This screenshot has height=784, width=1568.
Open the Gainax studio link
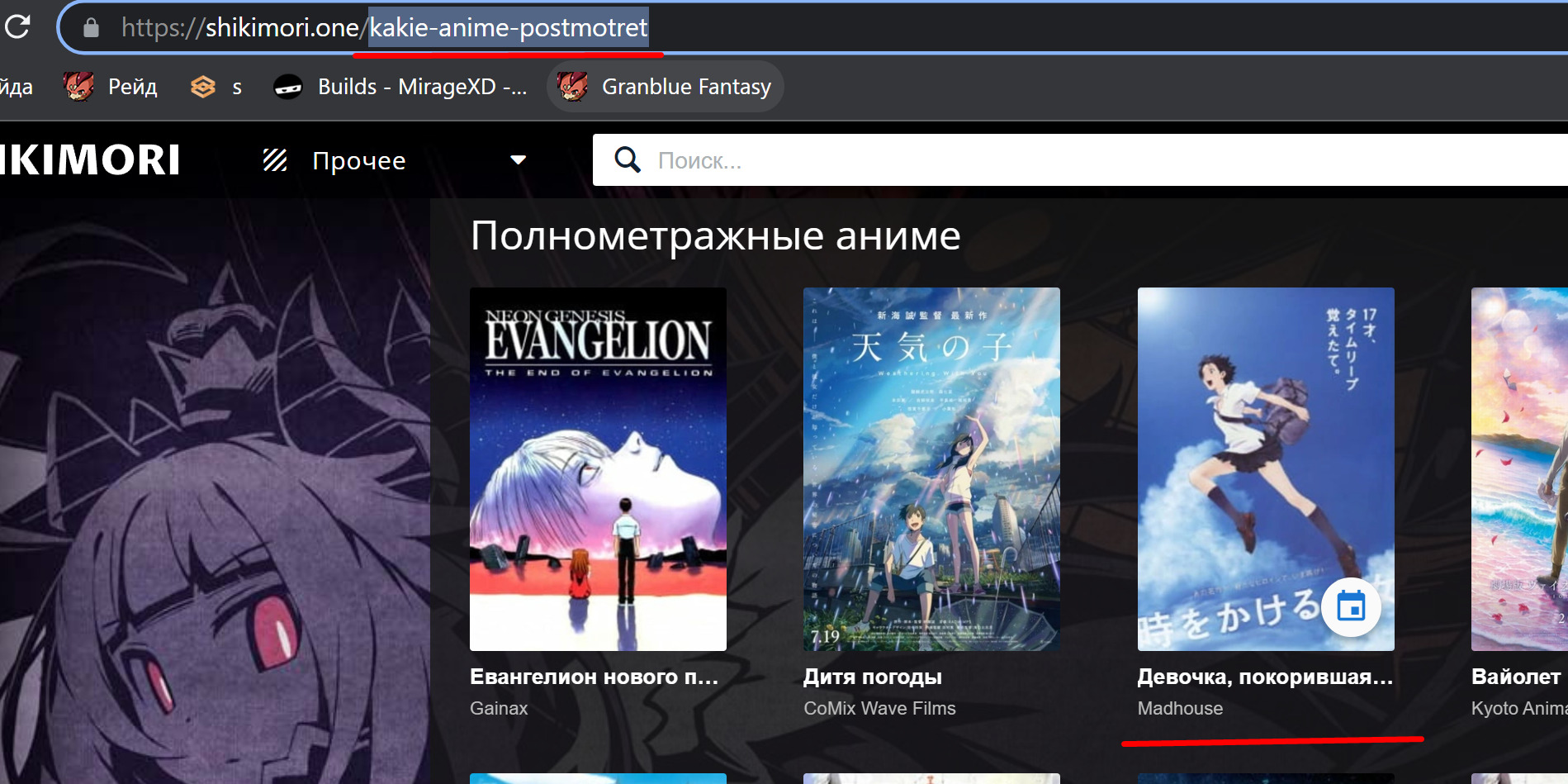pyautogui.click(x=499, y=708)
